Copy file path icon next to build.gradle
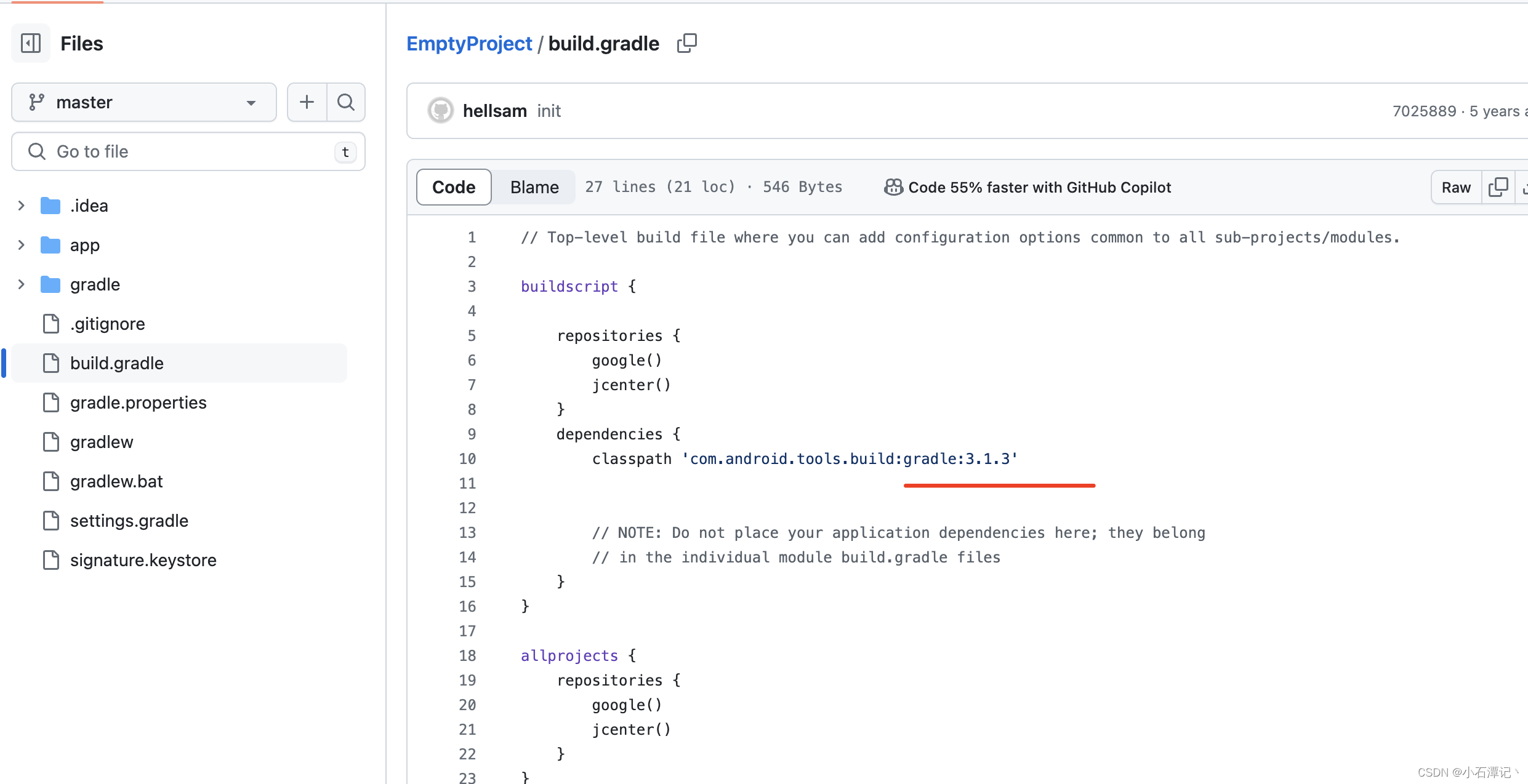 tap(686, 43)
